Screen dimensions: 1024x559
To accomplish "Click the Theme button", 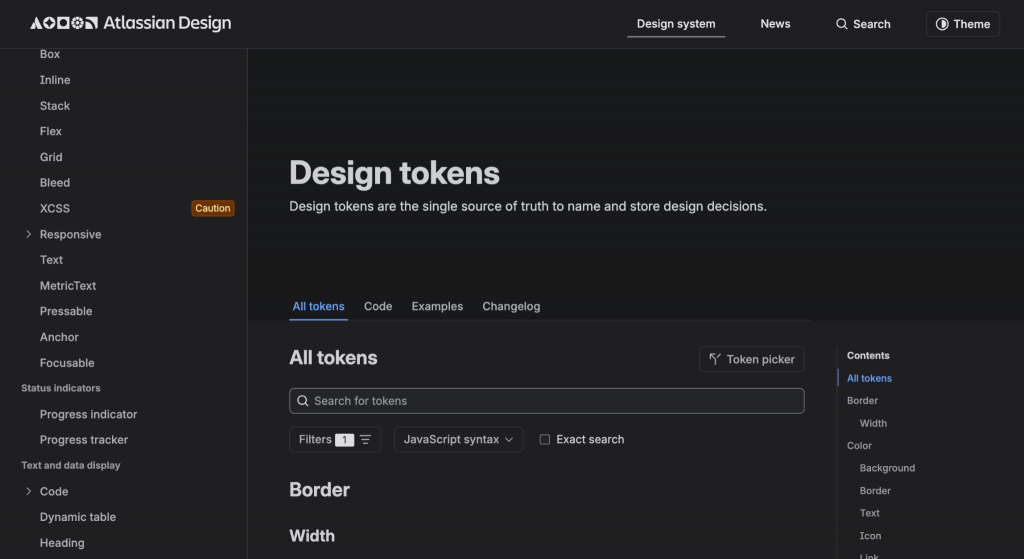I will [x=963, y=24].
